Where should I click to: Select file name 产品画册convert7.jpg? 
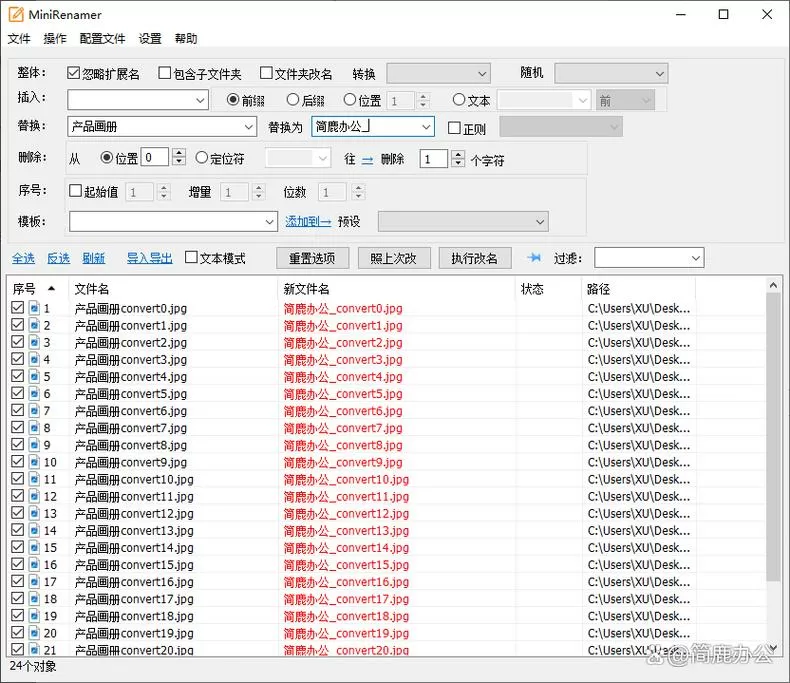click(x=130, y=428)
